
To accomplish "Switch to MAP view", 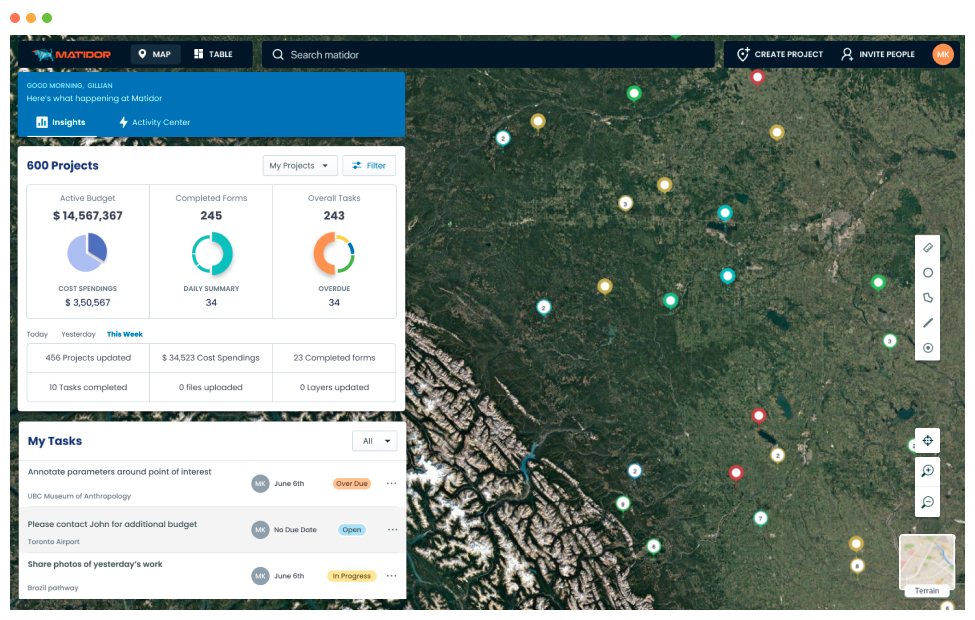I will [155, 54].
